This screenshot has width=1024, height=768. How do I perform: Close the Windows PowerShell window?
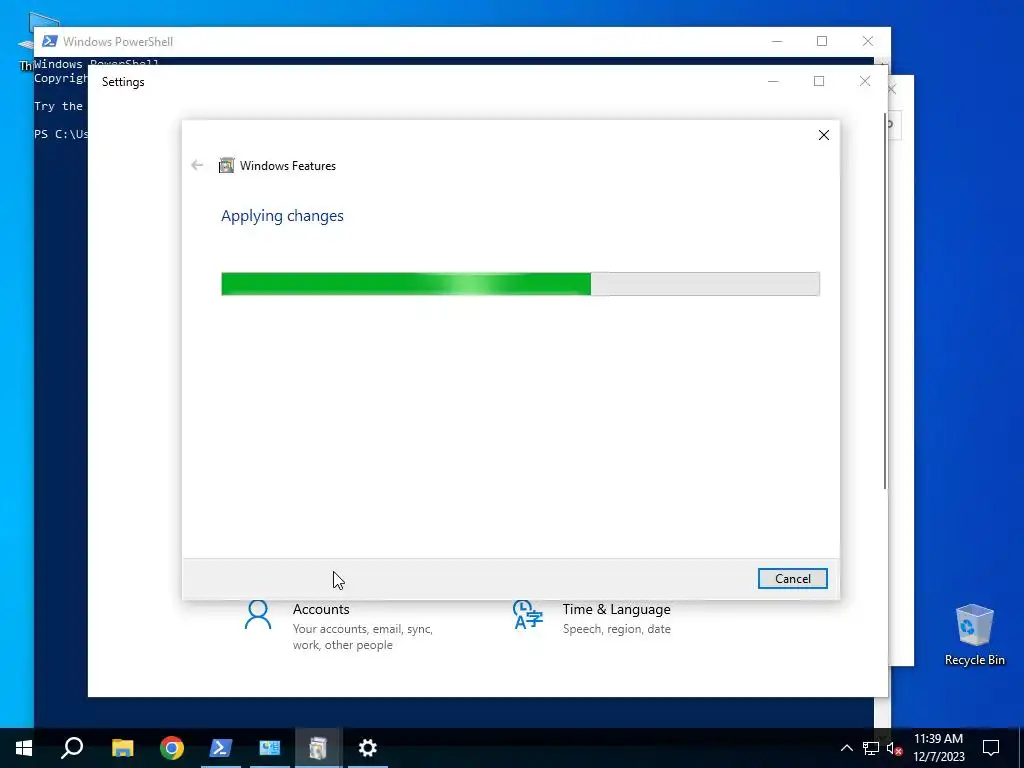coord(868,41)
